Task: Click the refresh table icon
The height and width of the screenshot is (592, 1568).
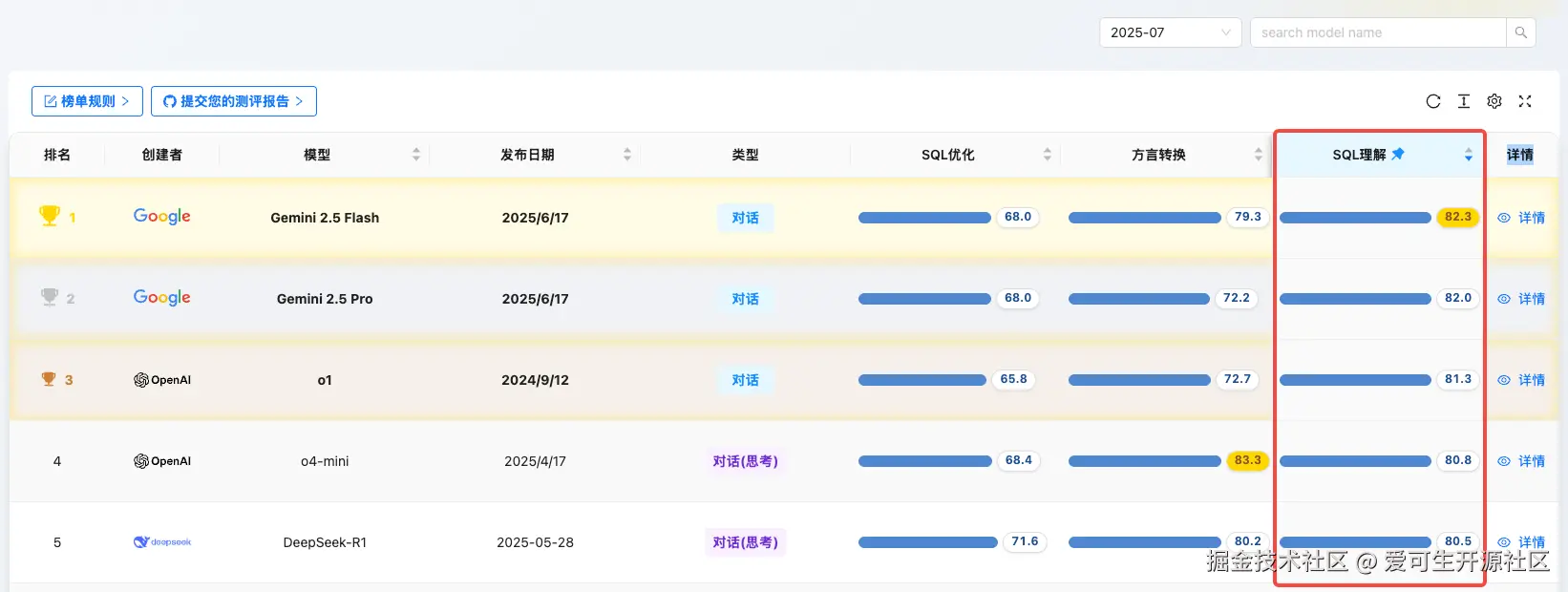Action: (x=1433, y=101)
